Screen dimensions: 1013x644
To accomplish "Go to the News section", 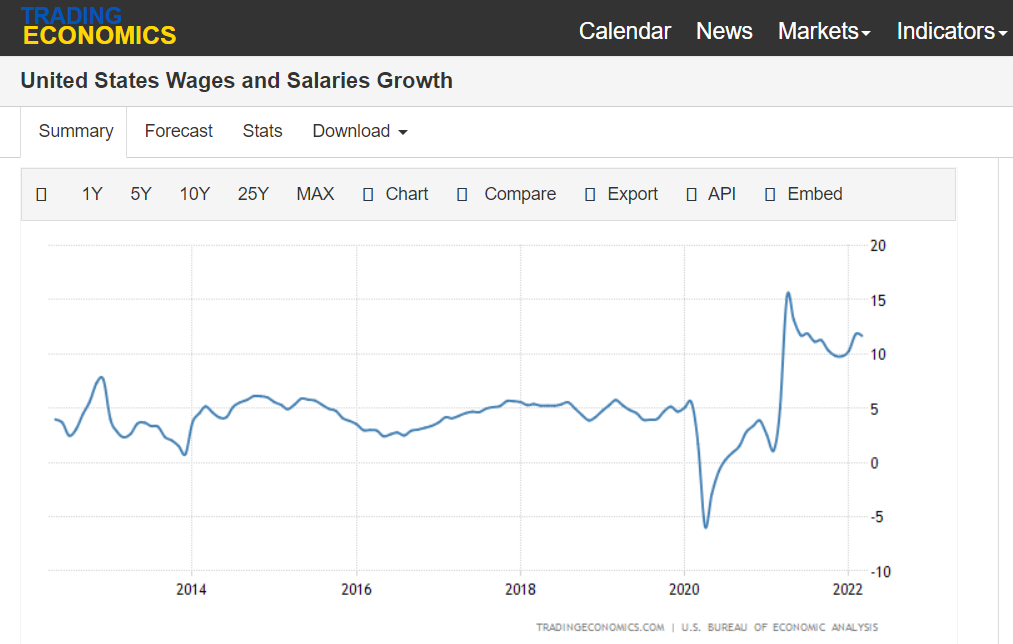I will click(724, 31).
